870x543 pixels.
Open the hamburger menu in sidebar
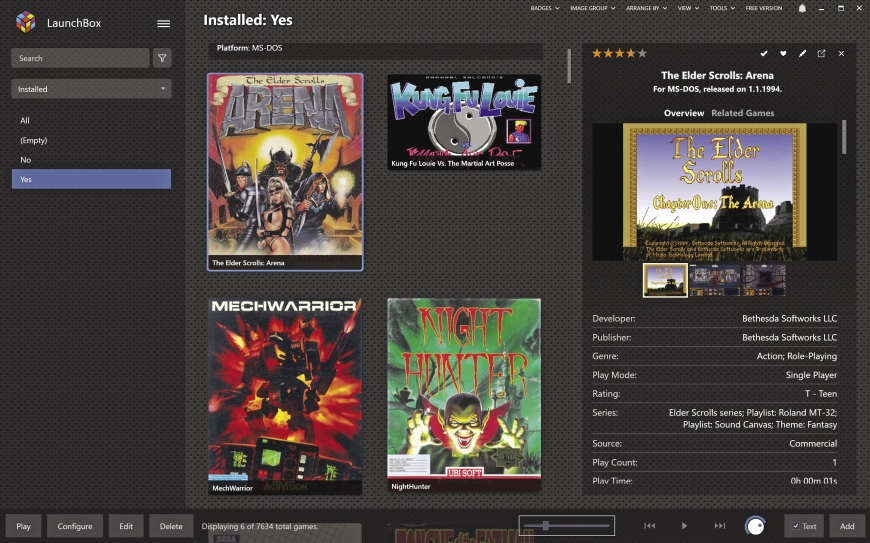point(163,23)
